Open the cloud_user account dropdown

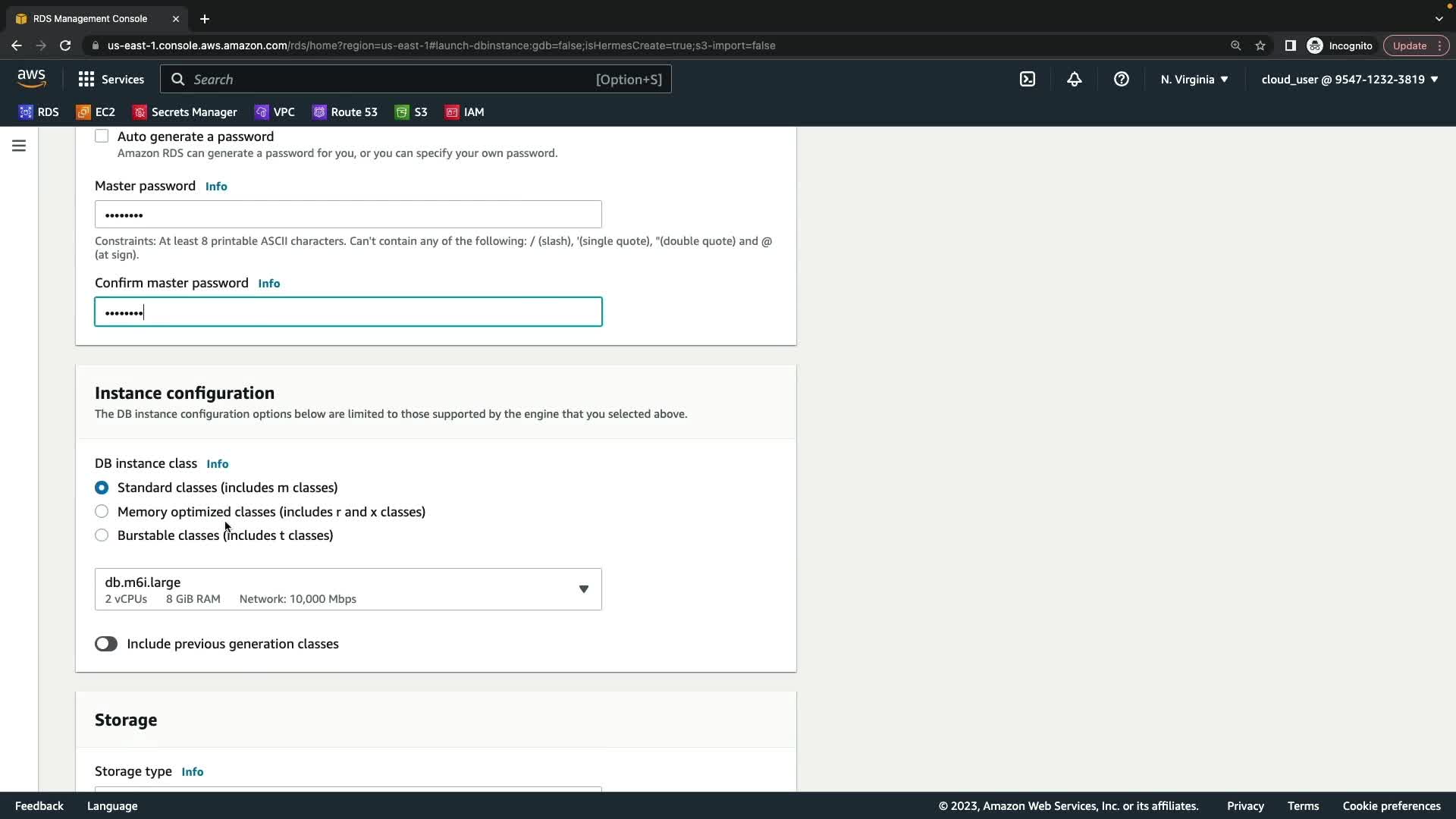point(1349,79)
